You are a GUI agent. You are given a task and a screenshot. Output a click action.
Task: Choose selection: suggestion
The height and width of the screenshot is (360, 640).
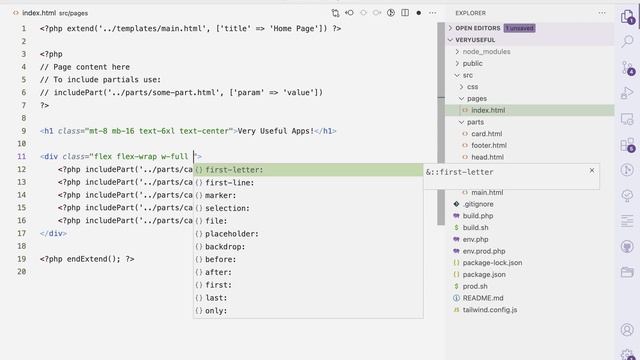(308, 208)
